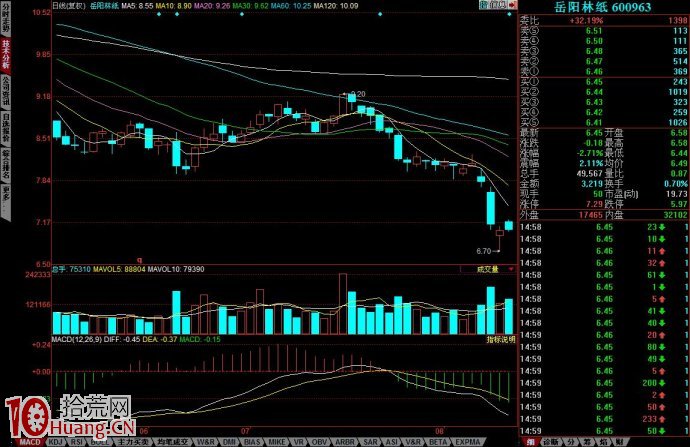Click the MACD(12,26,9) parameter label
Viewport: 690px width, 447px height.
click(77, 340)
